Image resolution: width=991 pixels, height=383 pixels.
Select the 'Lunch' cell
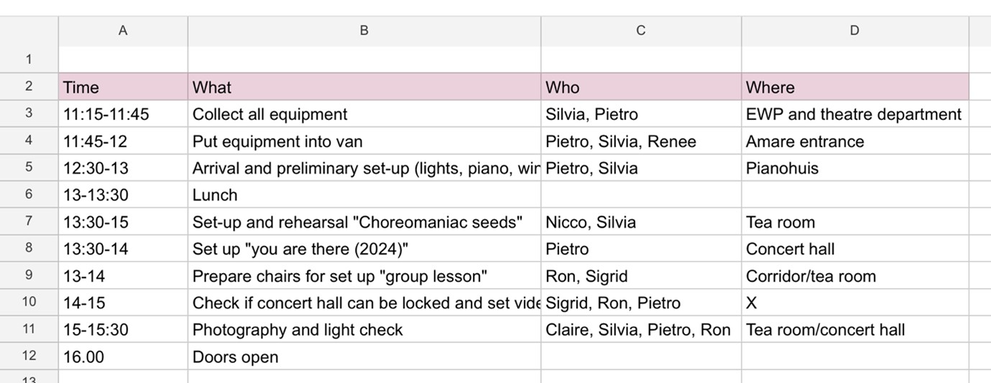point(364,195)
